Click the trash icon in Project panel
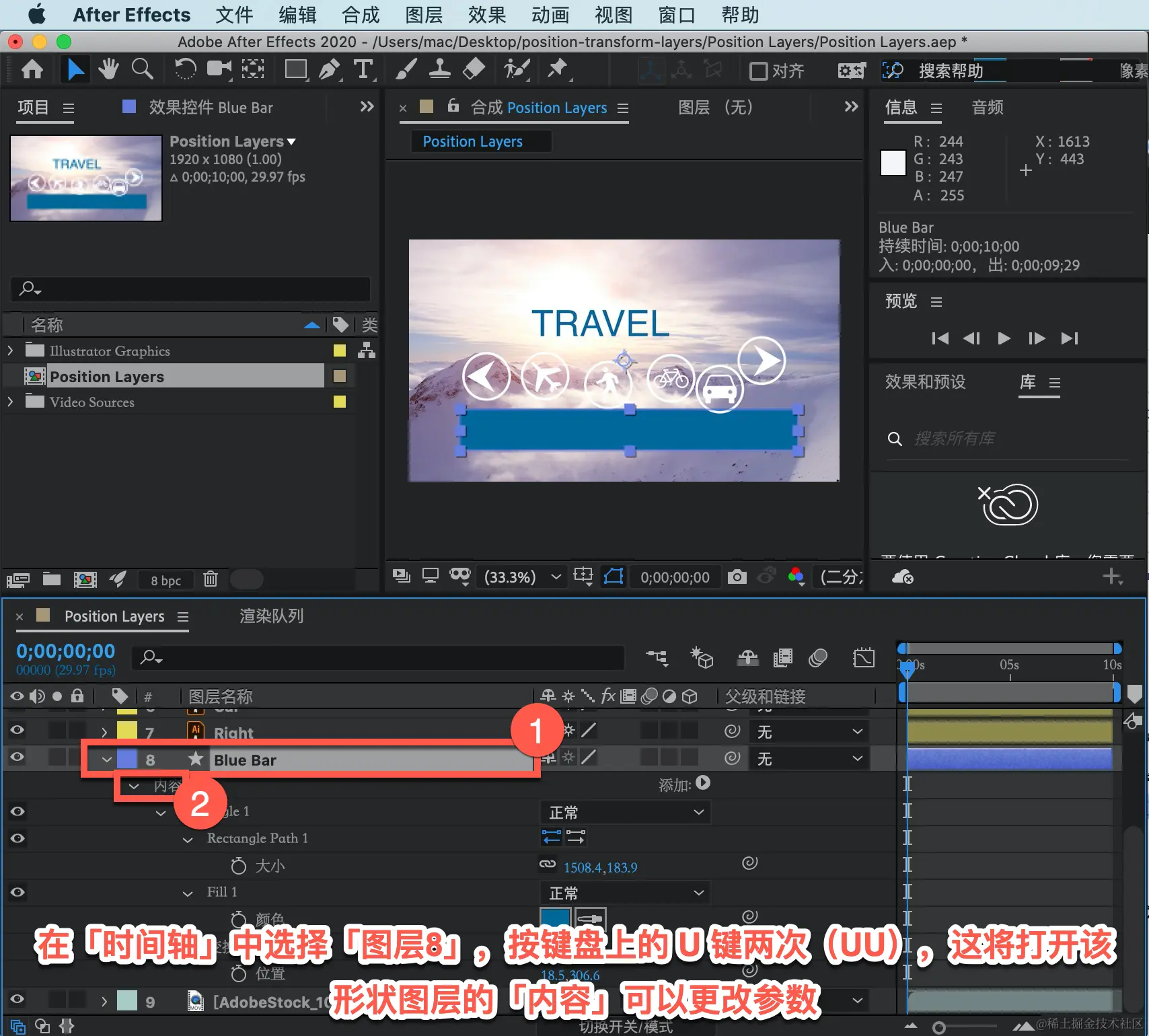 [x=211, y=579]
